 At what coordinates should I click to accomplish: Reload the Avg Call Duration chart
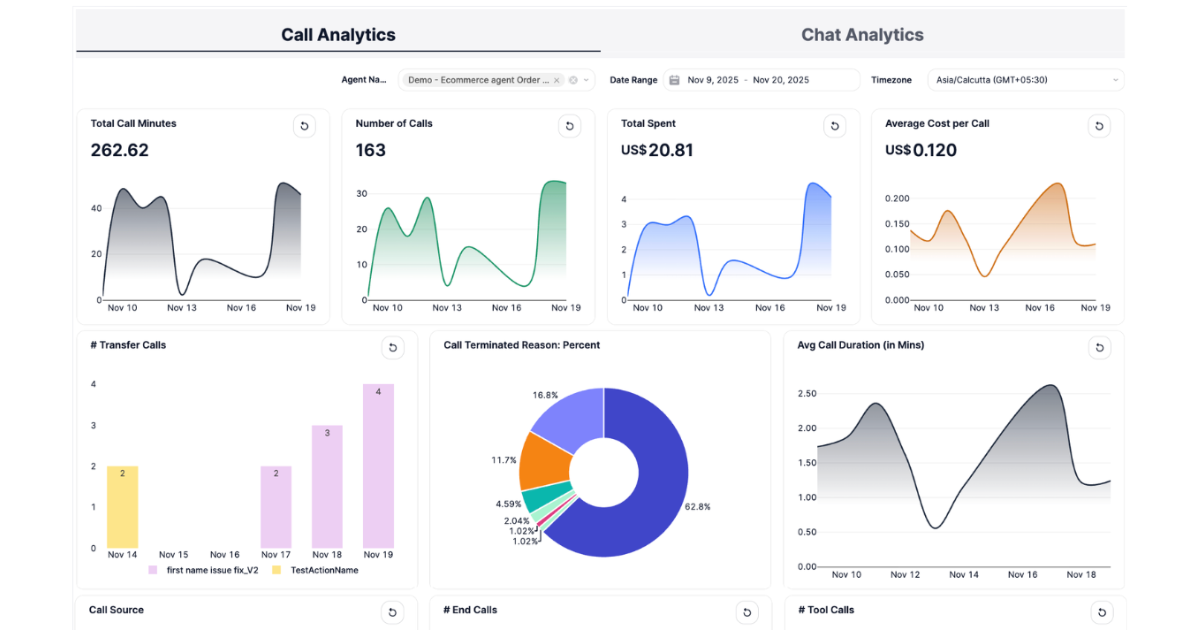[x=1099, y=347]
